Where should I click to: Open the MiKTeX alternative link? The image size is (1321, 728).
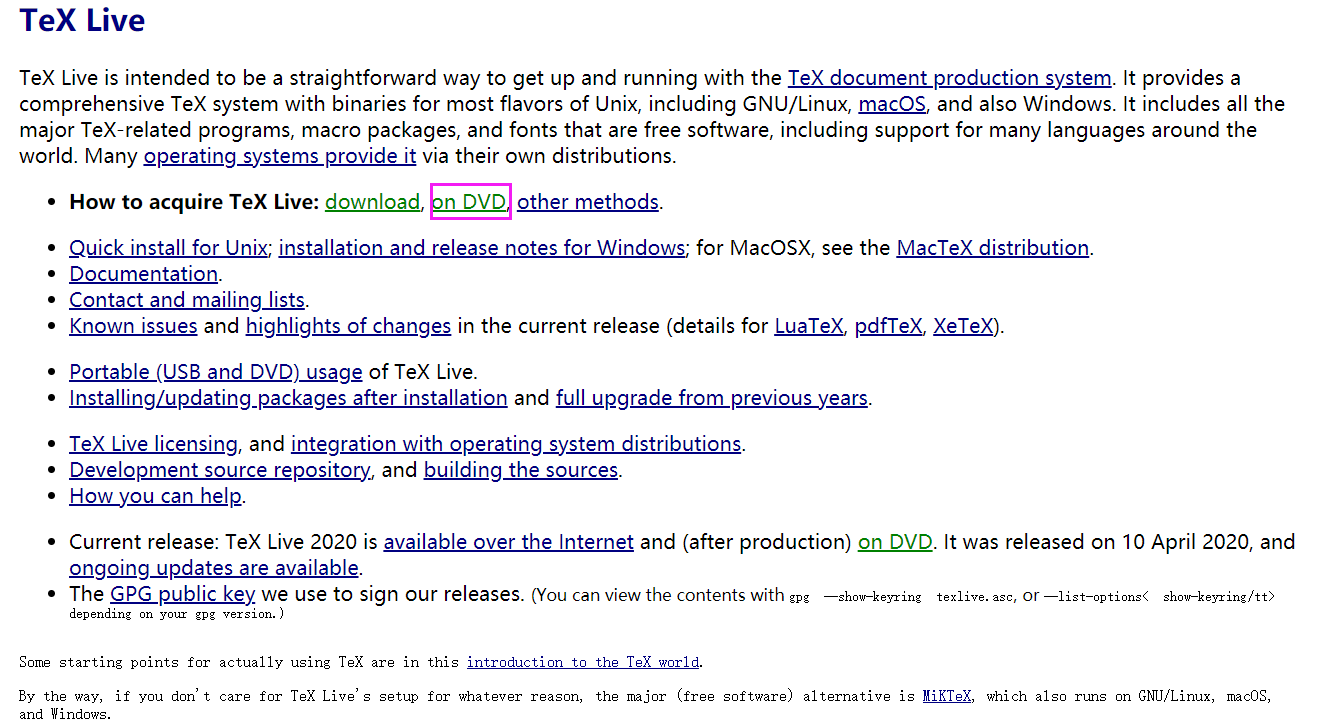click(946, 695)
